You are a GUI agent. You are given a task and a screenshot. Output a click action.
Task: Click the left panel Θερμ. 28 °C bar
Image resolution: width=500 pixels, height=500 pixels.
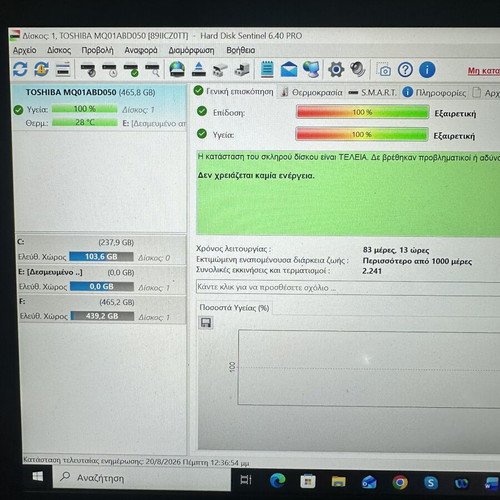[x=85, y=122]
